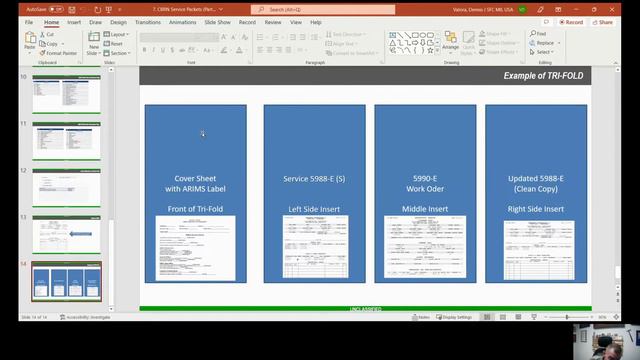
Task: Switch to Normal view icon
Action: [487, 317]
